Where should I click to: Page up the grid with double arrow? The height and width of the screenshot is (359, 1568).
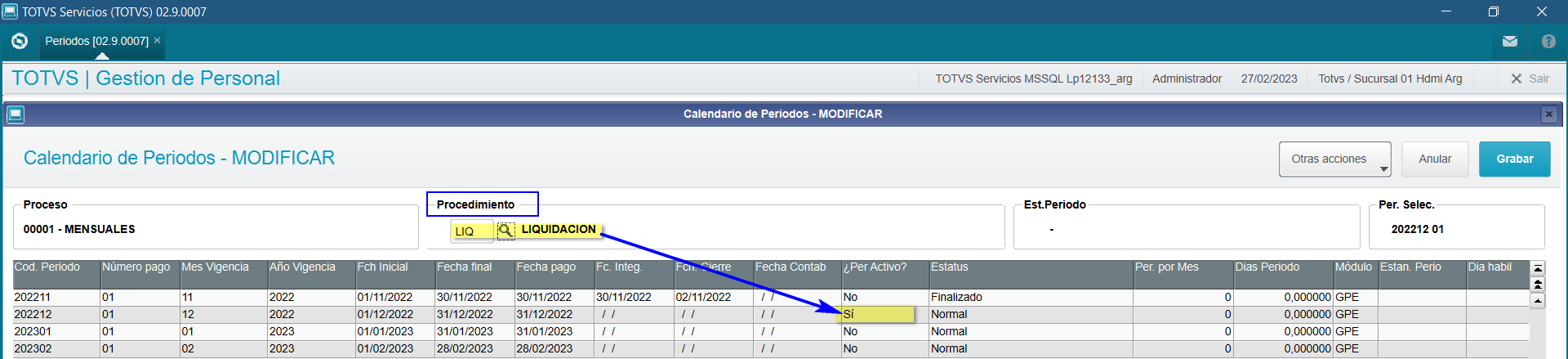[1538, 285]
